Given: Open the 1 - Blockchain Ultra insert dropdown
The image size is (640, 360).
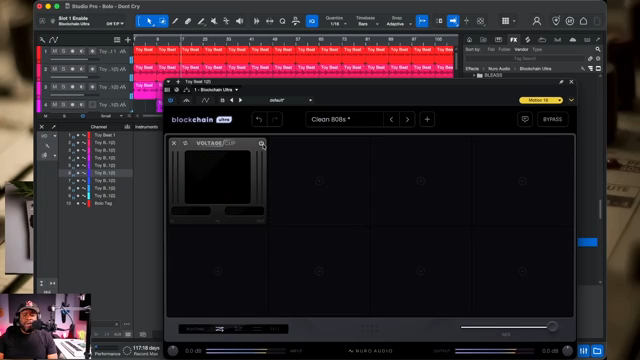Looking at the screenshot, I should pos(216,90).
